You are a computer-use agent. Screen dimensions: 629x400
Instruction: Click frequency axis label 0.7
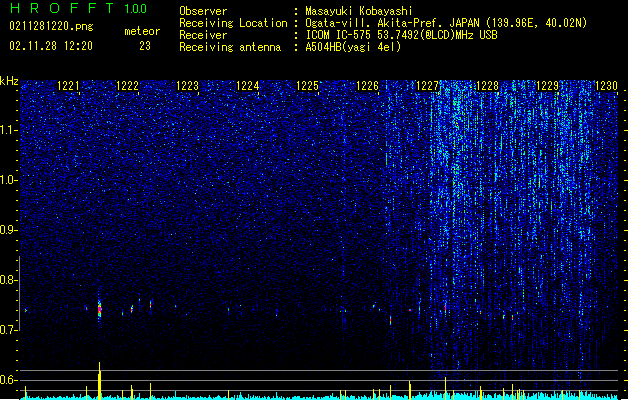(x=9, y=330)
